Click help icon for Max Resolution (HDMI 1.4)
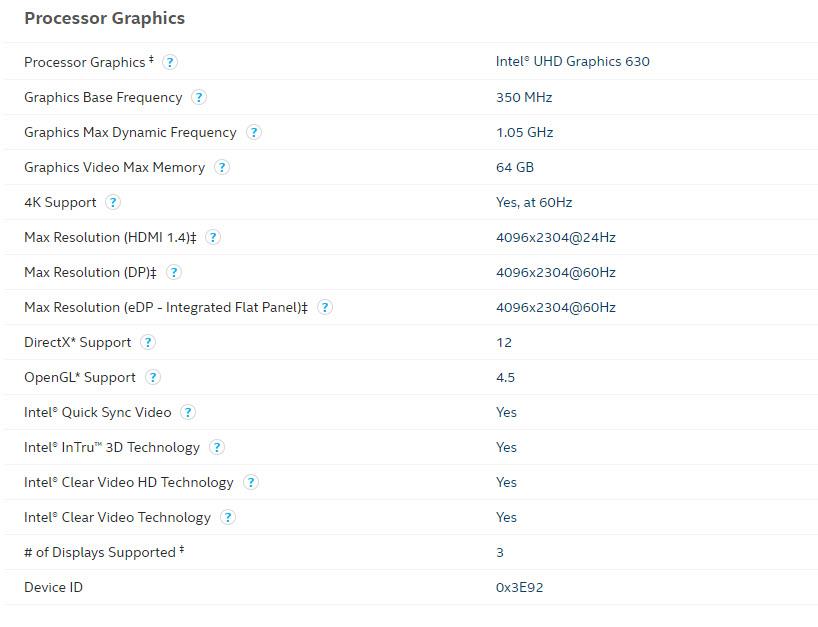 coord(213,237)
